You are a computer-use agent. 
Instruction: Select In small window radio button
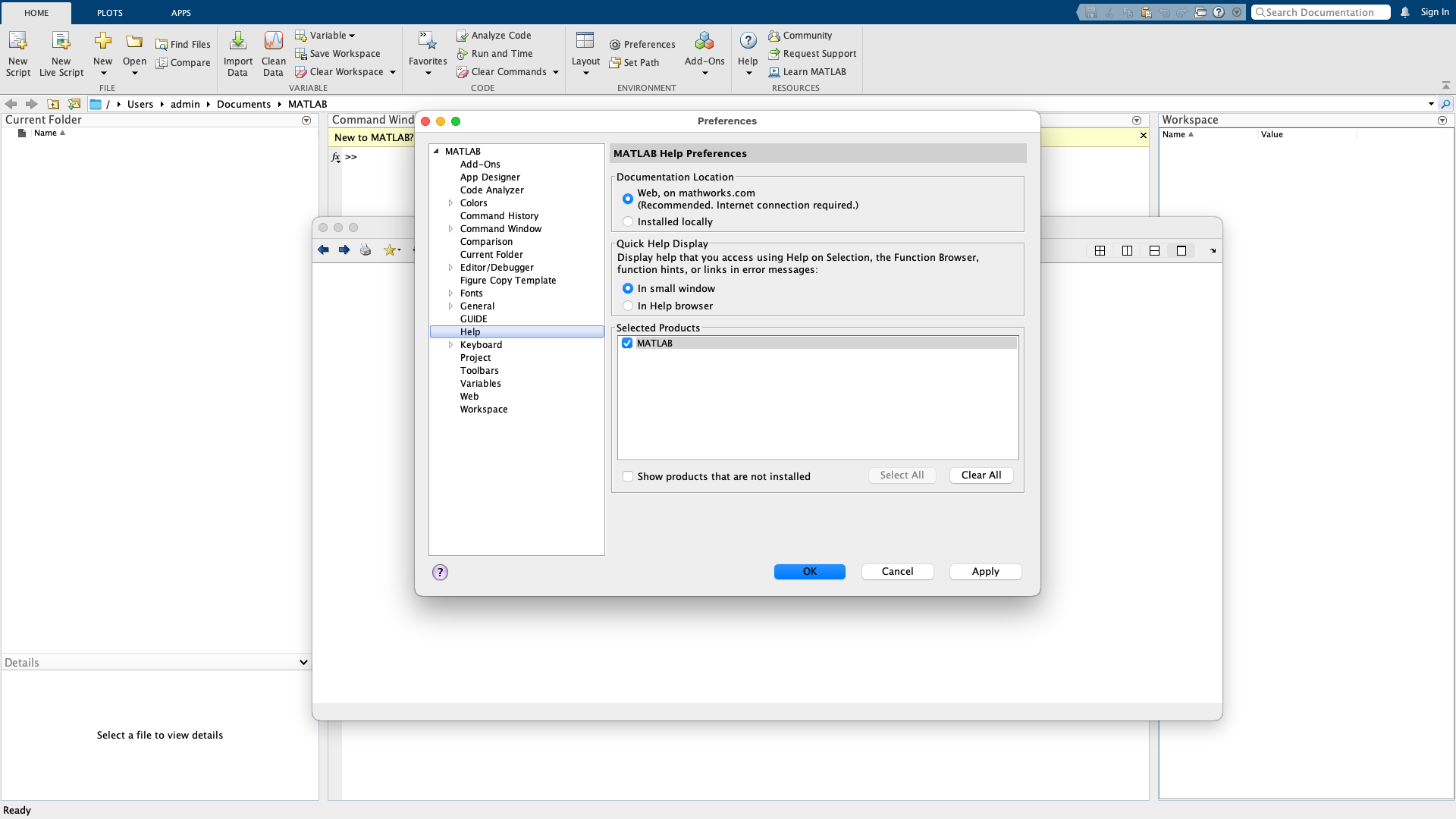click(628, 289)
